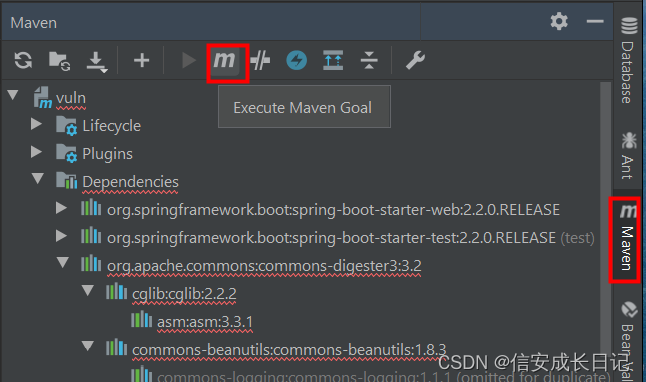646x382 pixels.
Task: Collapse the Dependencies node
Action: [x=37, y=178]
